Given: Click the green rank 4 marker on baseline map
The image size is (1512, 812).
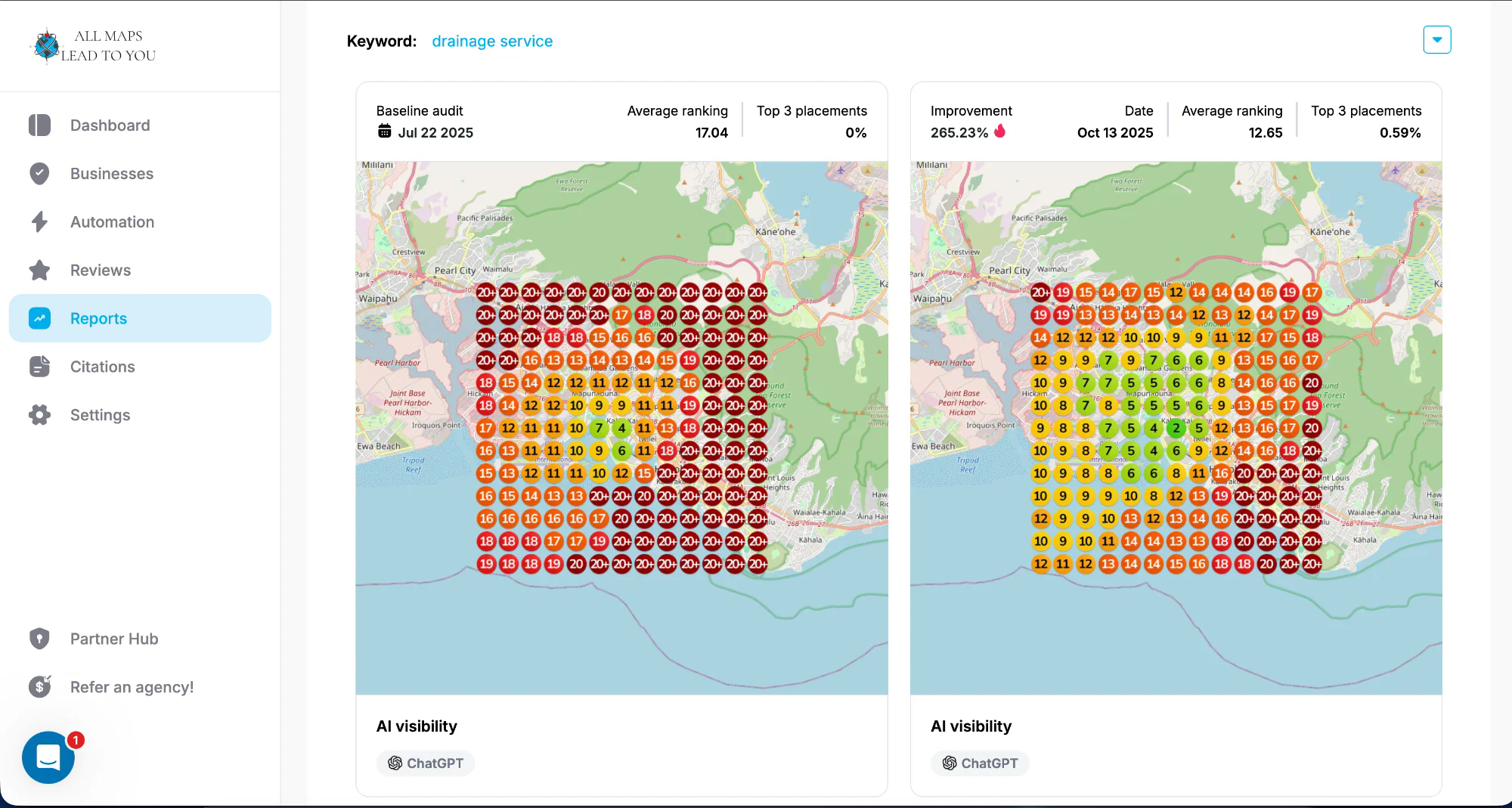Looking at the screenshot, I should tap(622, 428).
